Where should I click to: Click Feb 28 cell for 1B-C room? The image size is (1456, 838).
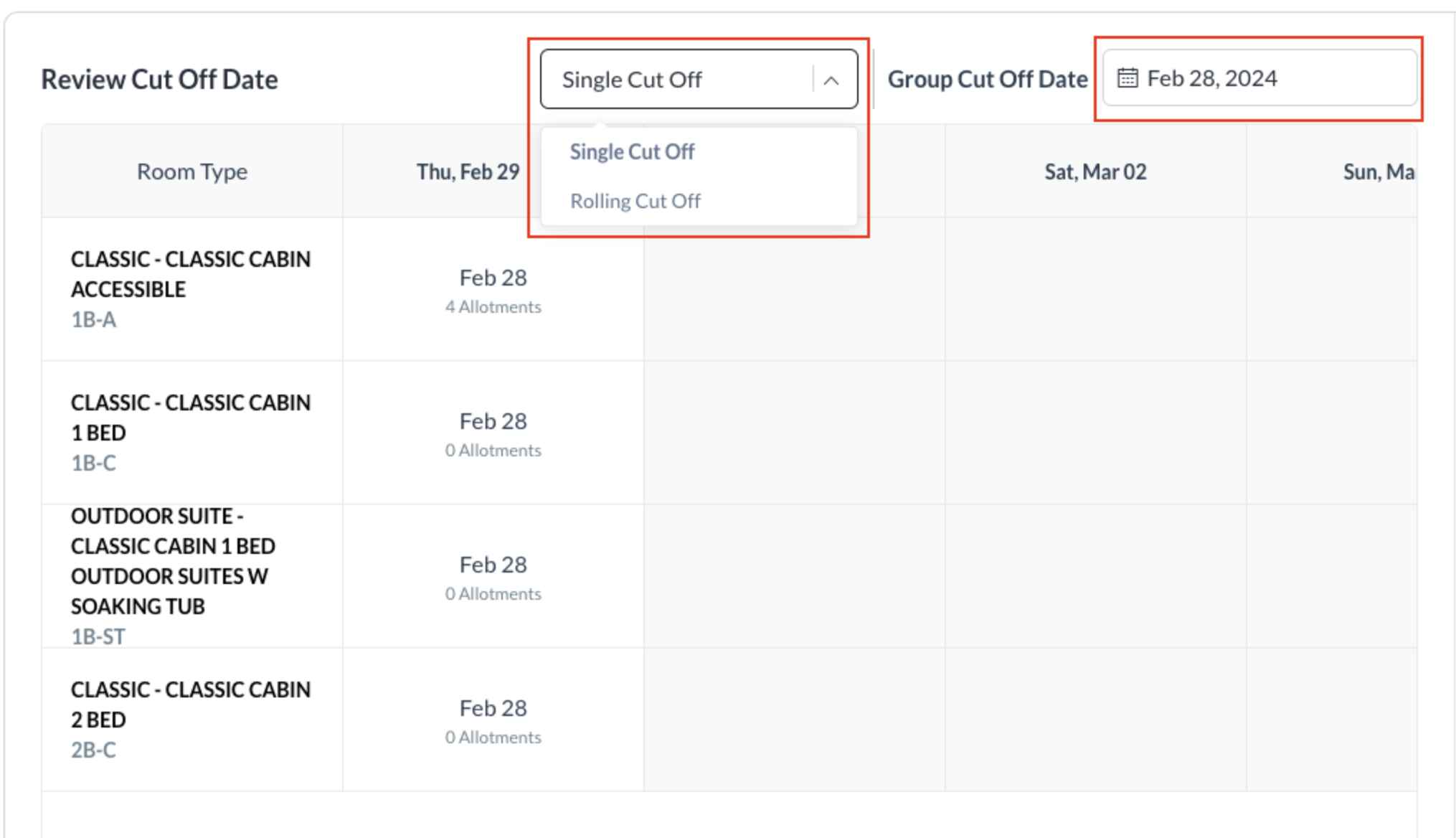click(493, 433)
